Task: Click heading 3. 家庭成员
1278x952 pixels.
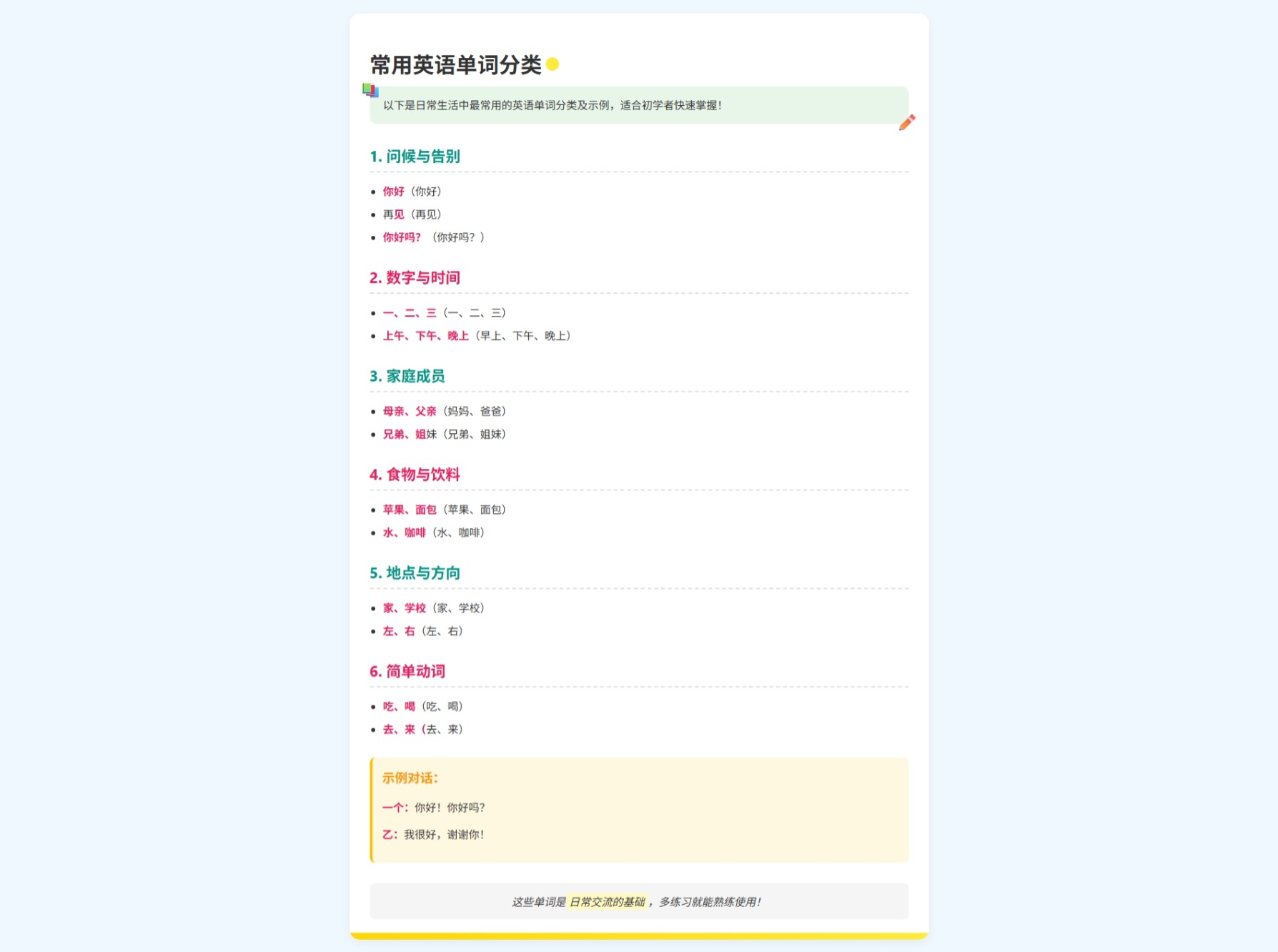Action: pos(407,377)
